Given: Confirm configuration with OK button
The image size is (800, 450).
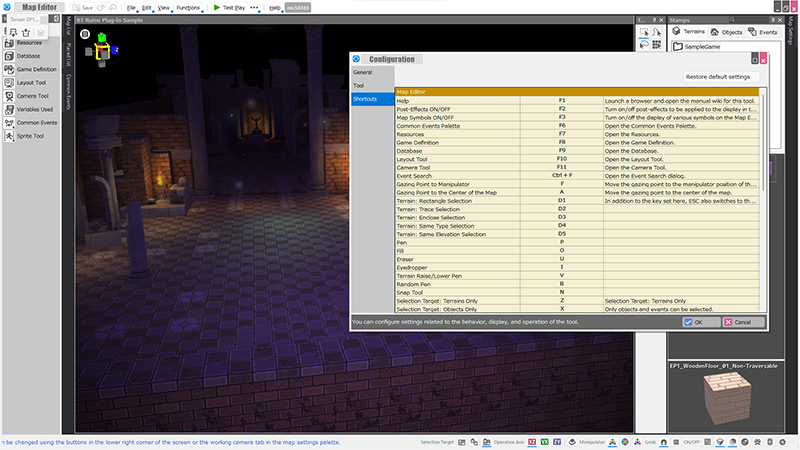Looking at the screenshot, I should (701, 322).
